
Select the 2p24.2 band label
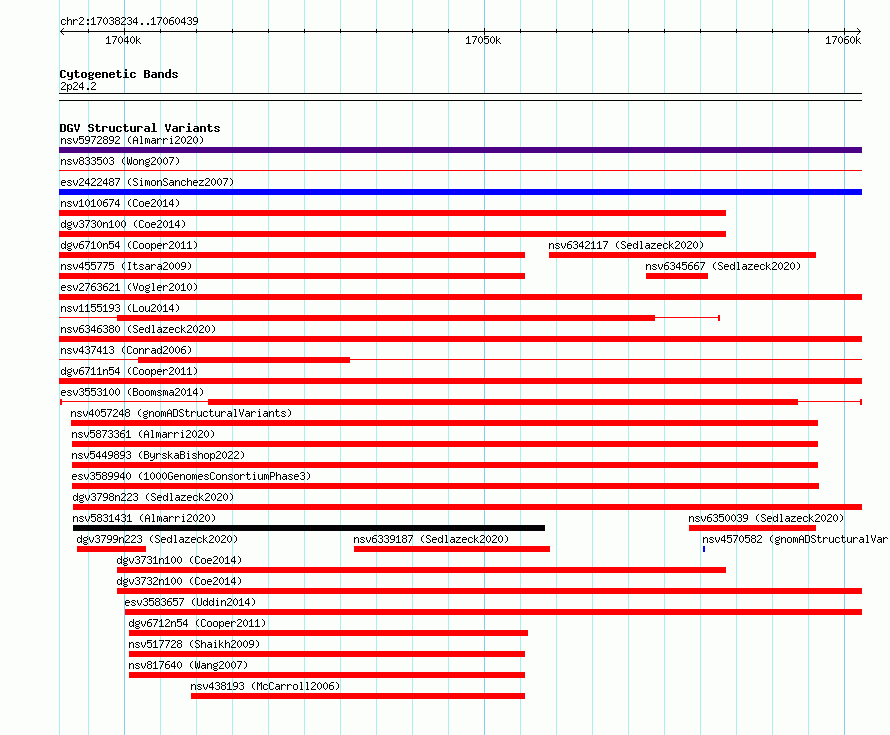[x=78, y=86]
